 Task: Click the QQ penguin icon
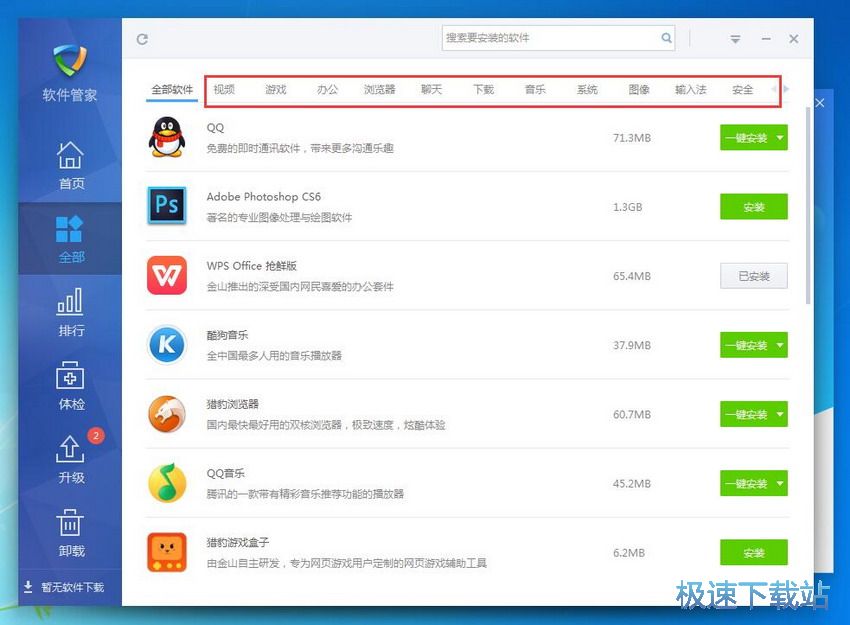tap(166, 137)
